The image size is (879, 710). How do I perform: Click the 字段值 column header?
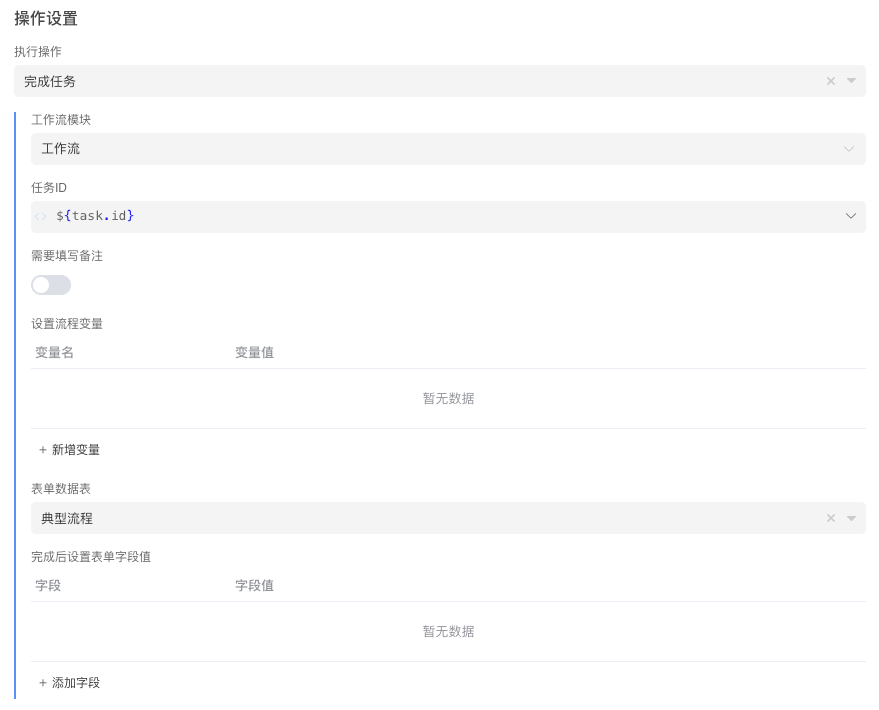pyautogui.click(x=255, y=585)
